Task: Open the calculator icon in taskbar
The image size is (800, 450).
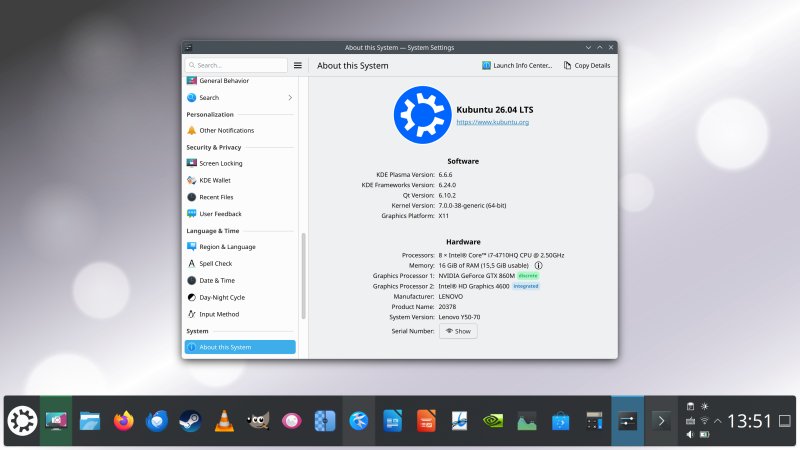Action: coord(594,421)
